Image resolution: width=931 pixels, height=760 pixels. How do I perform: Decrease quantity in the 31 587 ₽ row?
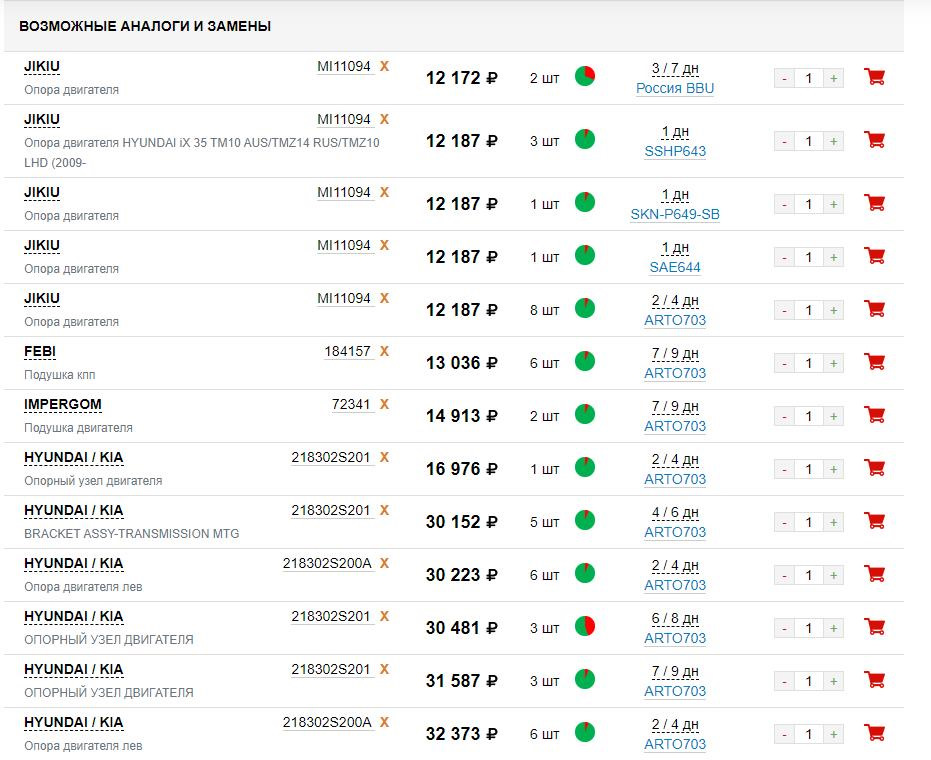(784, 681)
